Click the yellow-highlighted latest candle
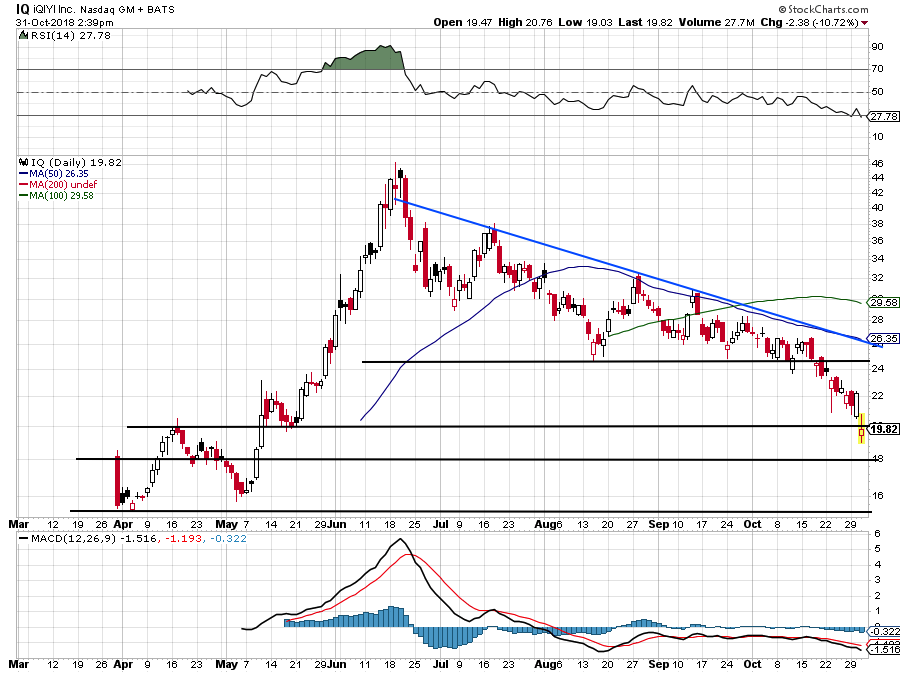 [x=861, y=429]
